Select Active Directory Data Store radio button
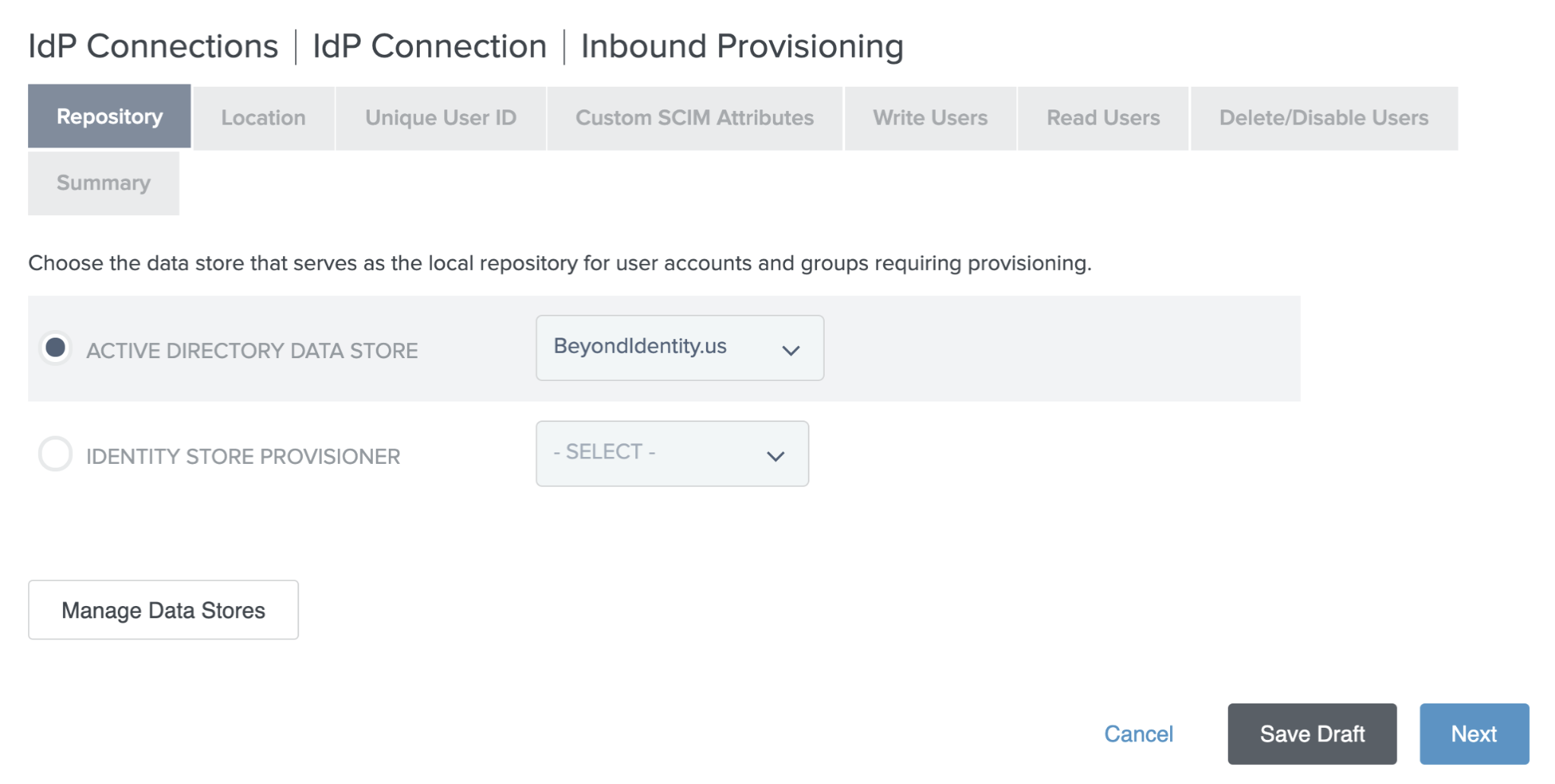The height and width of the screenshot is (784, 1555). [x=56, y=348]
